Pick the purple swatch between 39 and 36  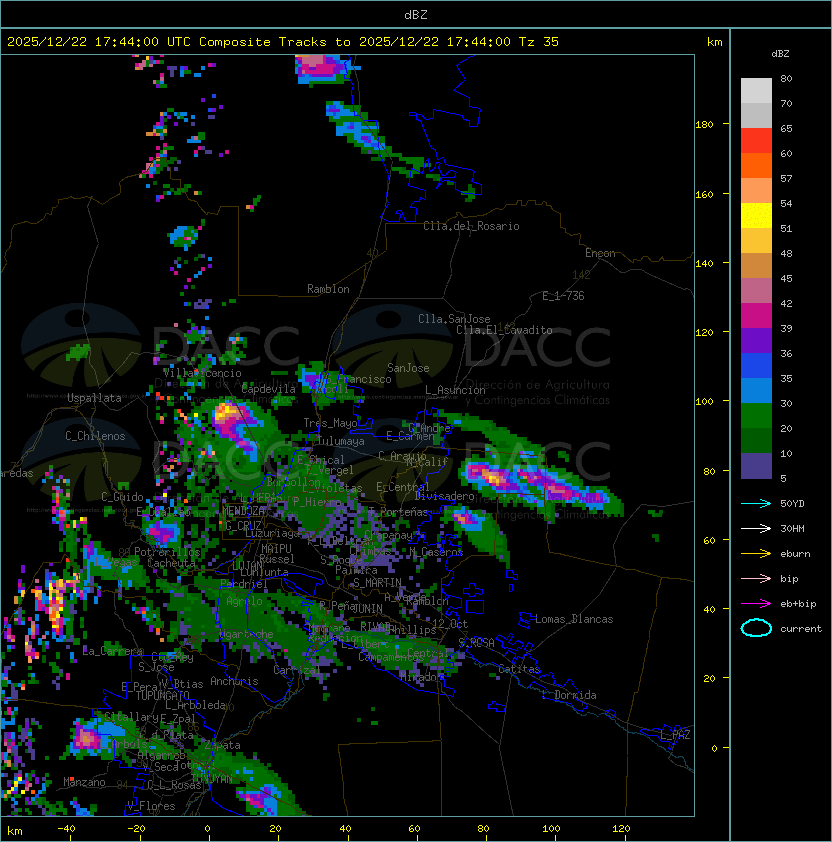click(756, 340)
